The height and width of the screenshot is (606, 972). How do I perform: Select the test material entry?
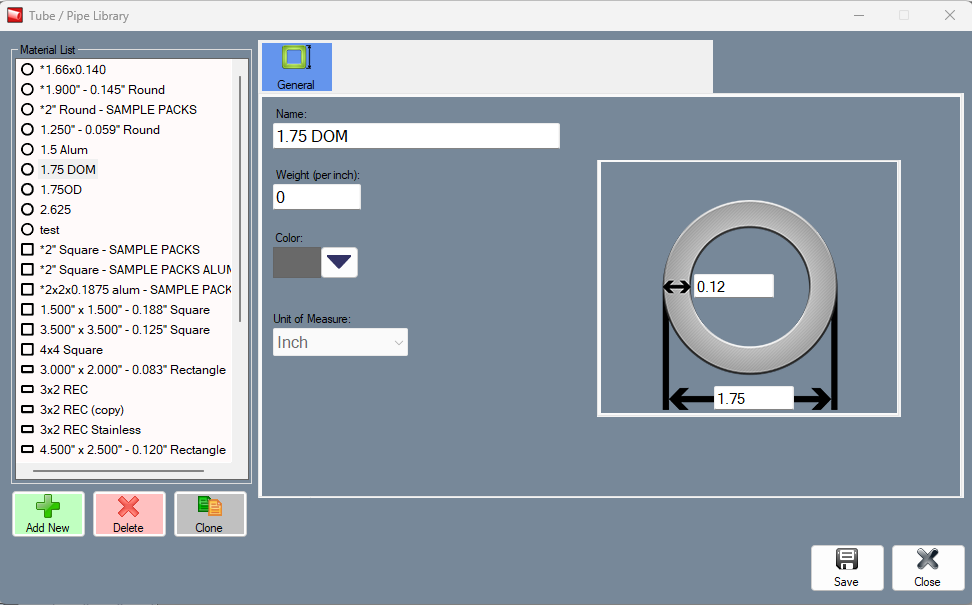(x=50, y=230)
